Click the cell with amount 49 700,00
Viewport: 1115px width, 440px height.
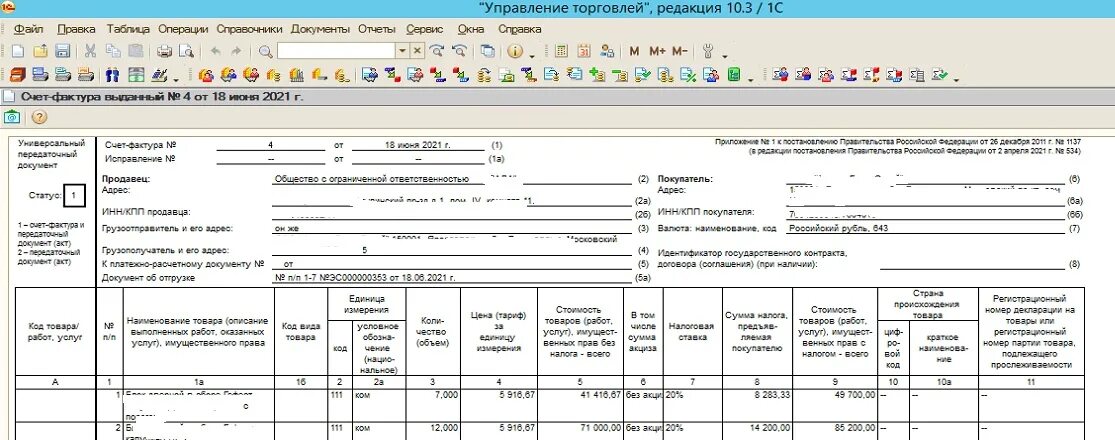coord(834,405)
